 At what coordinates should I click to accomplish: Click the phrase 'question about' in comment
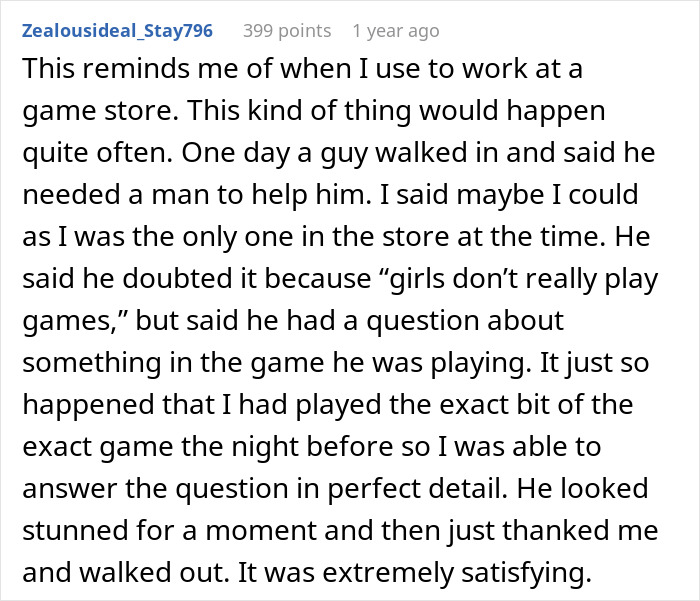click(x=465, y=321)
